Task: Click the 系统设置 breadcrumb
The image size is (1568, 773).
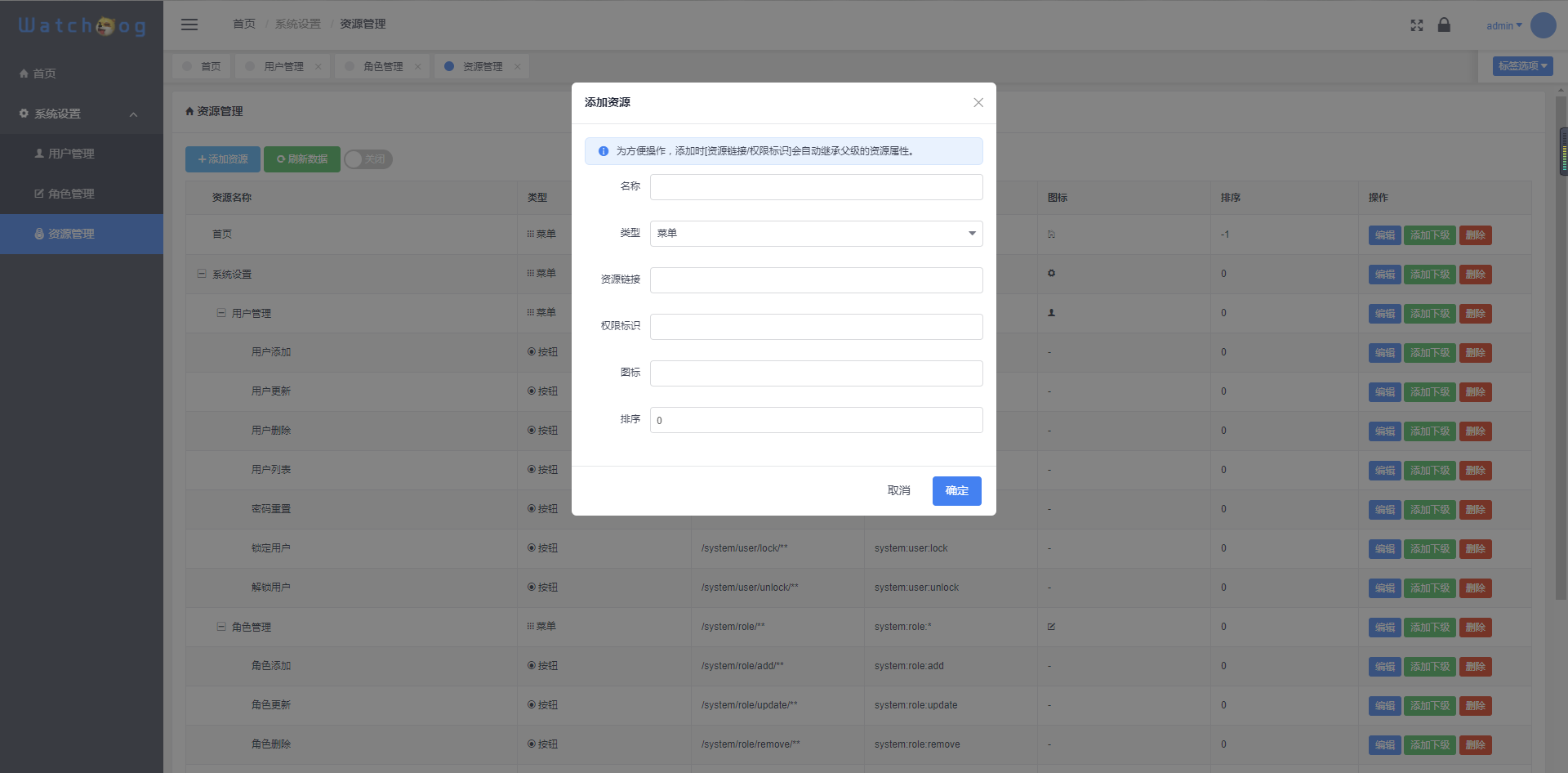Action: 298,25
